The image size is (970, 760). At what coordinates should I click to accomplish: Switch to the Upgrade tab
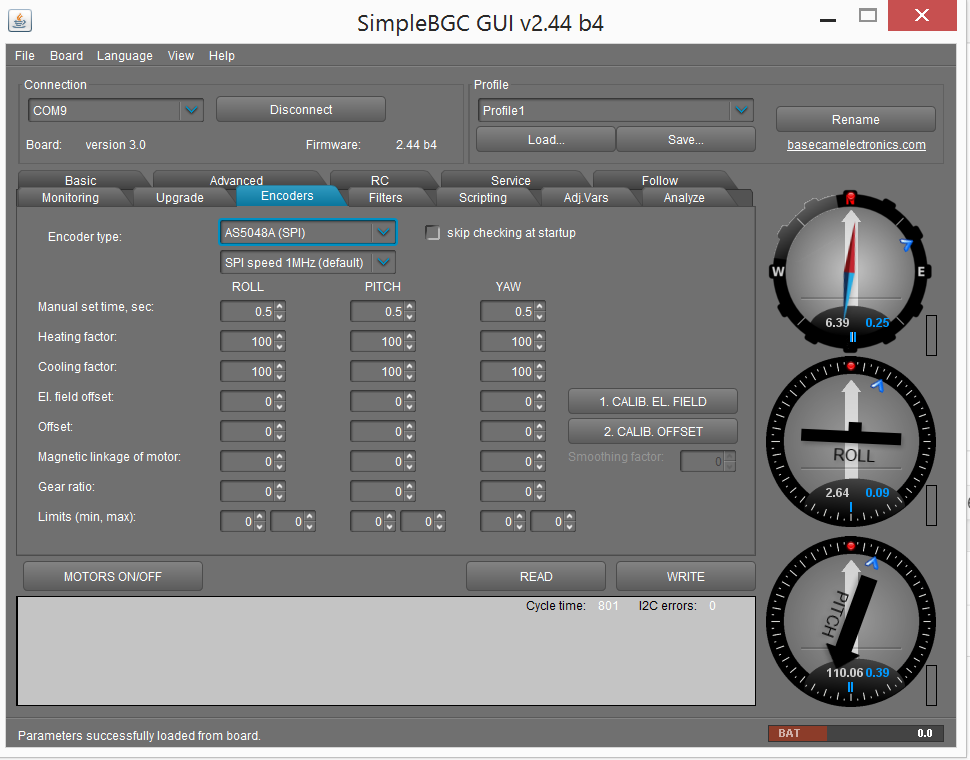(x=179, y=197)
